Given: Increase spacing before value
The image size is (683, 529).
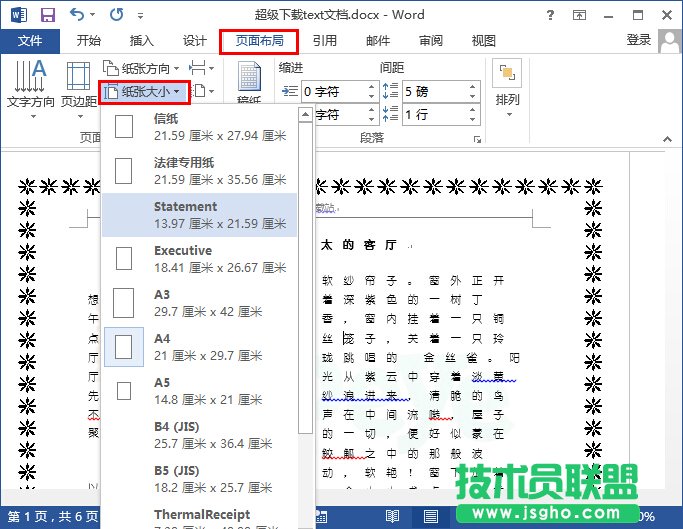Looking at the screenshot, I should point(473,87).
